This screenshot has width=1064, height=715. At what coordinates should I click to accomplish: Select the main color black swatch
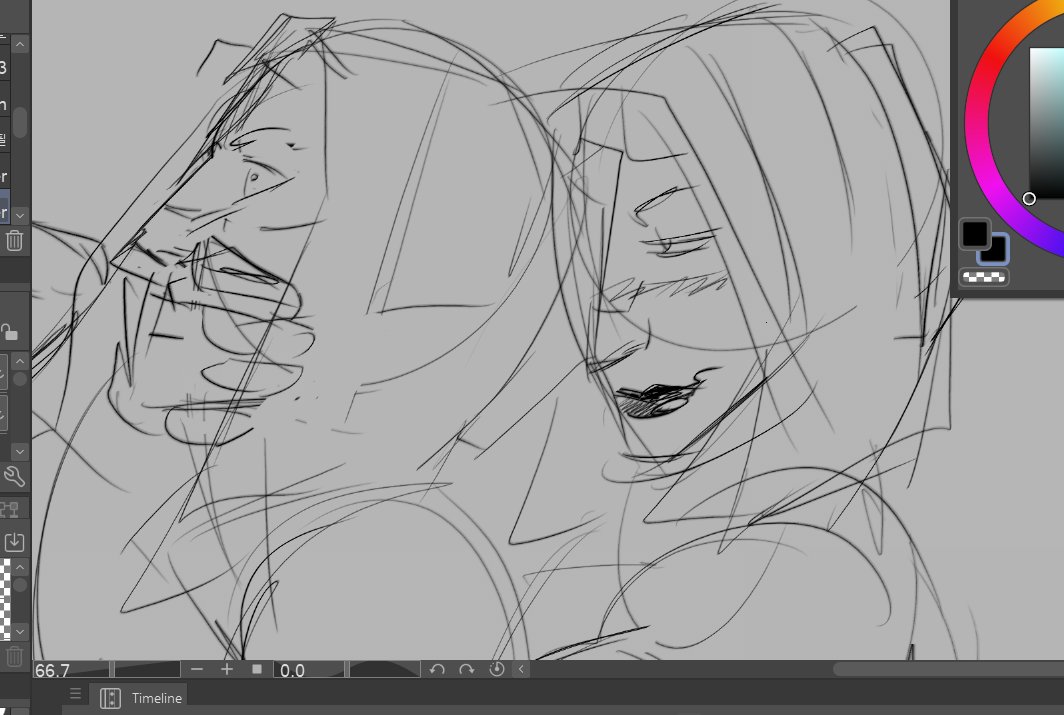click(975, 234)
